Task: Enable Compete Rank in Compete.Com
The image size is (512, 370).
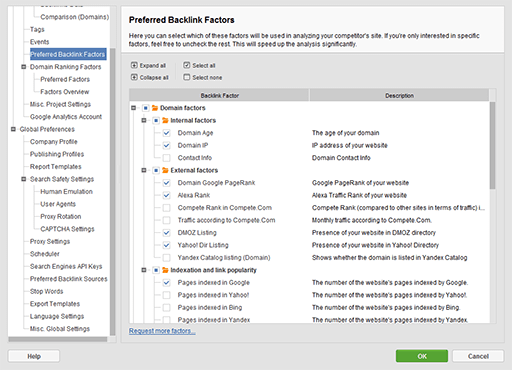Action: tap(166, 208)
